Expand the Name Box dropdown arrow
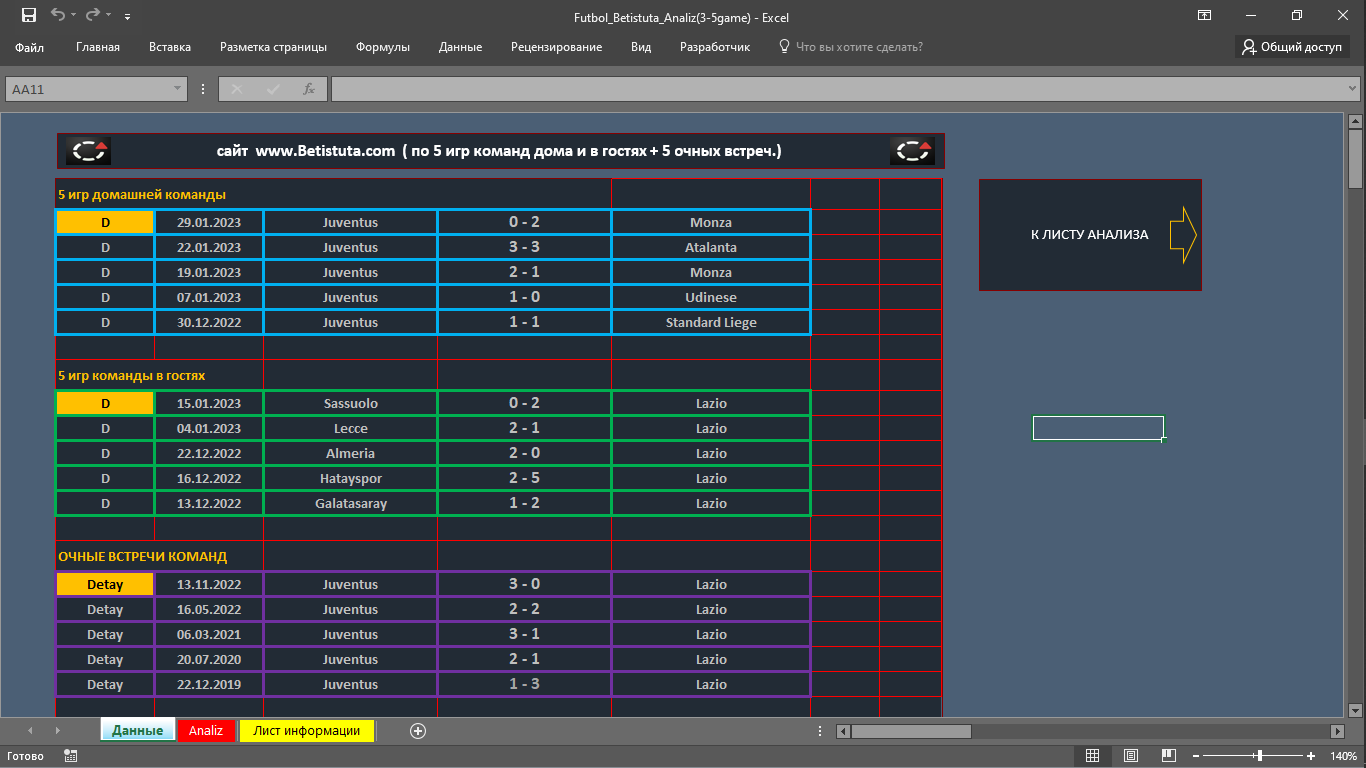This screenshot has width=1366, height=768. pos(179,89)
